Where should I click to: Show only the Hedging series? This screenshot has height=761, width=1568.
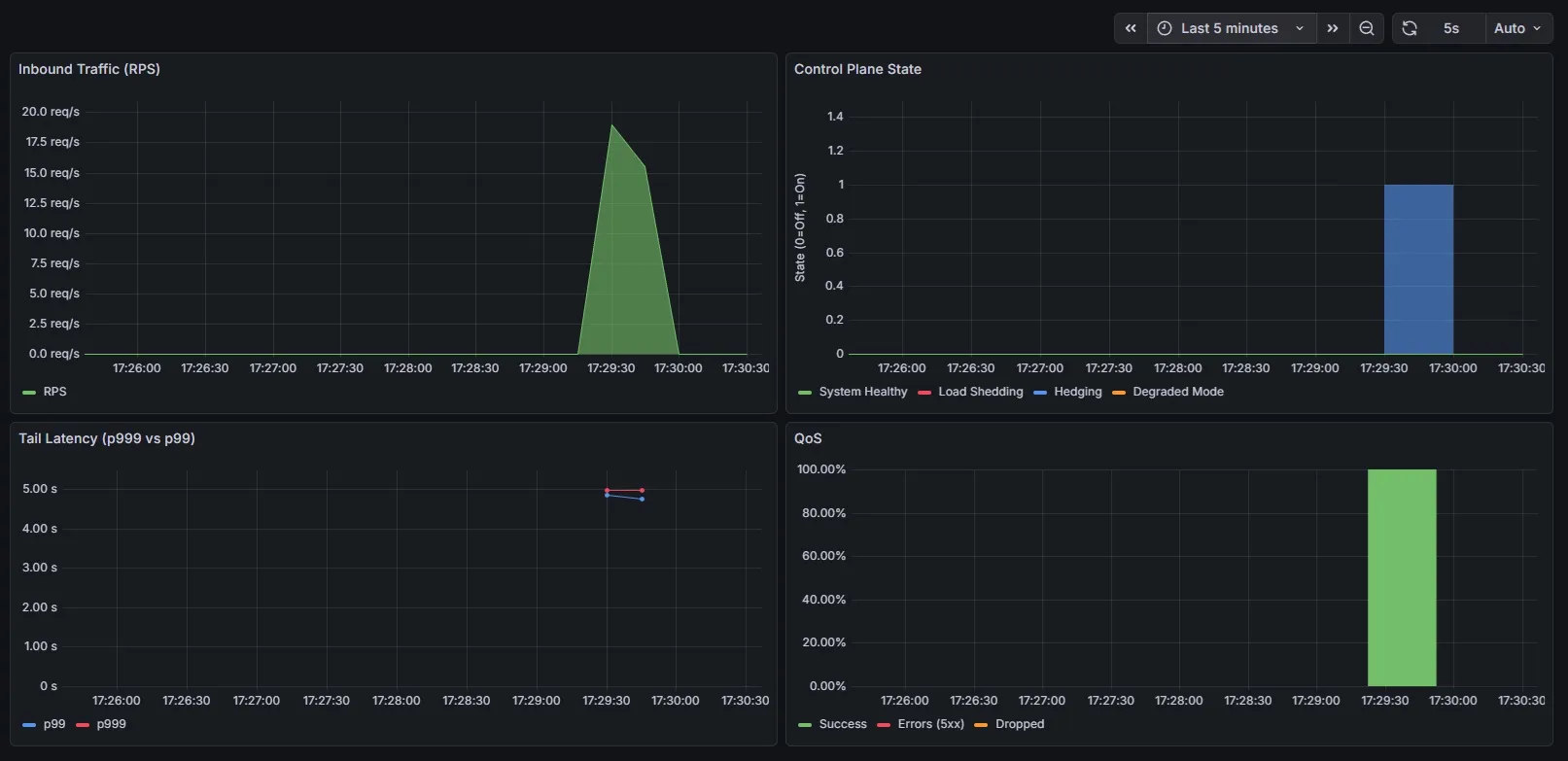1077,392
